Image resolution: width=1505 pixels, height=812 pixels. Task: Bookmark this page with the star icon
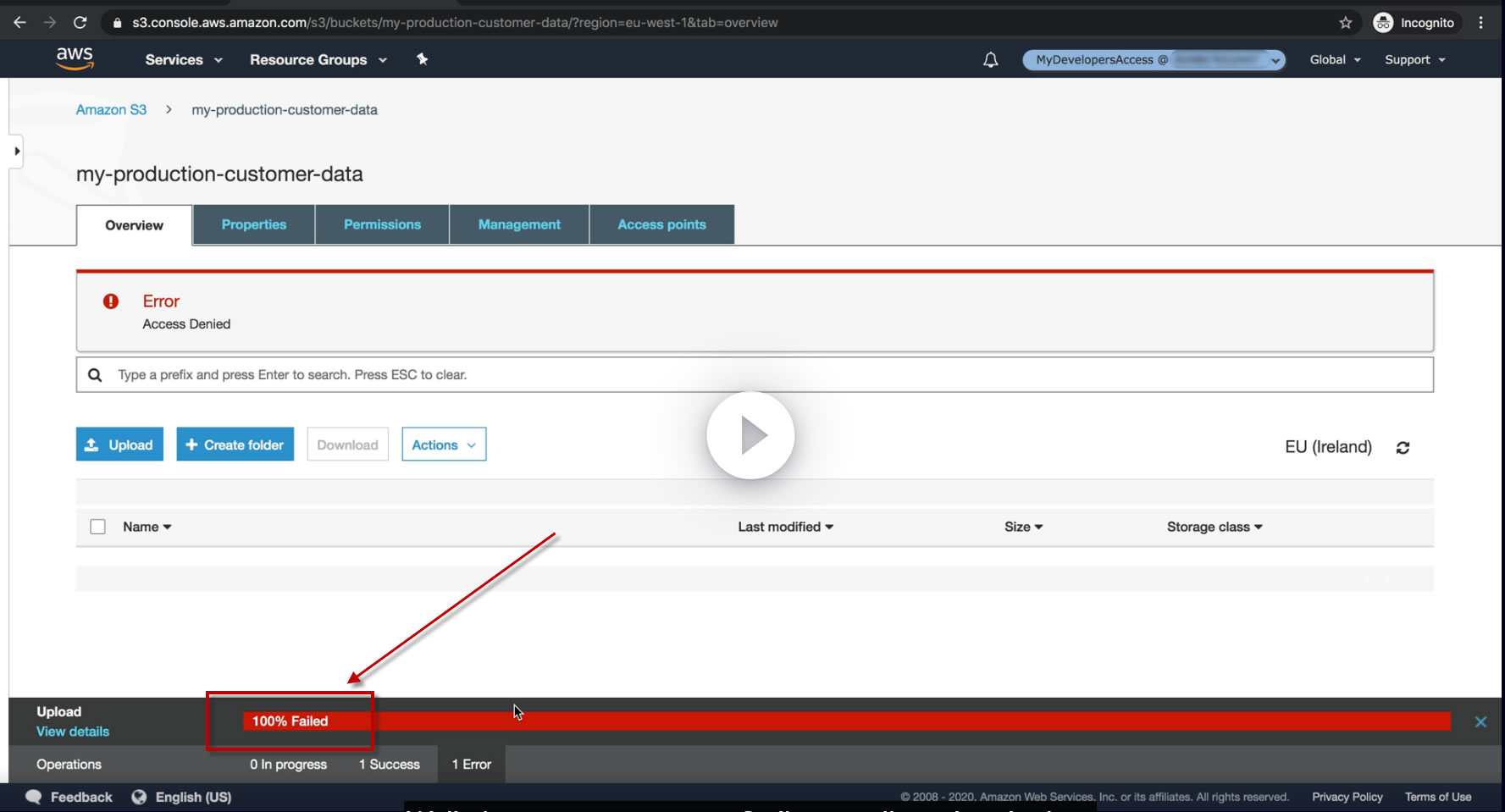[x=1345, y=23]
